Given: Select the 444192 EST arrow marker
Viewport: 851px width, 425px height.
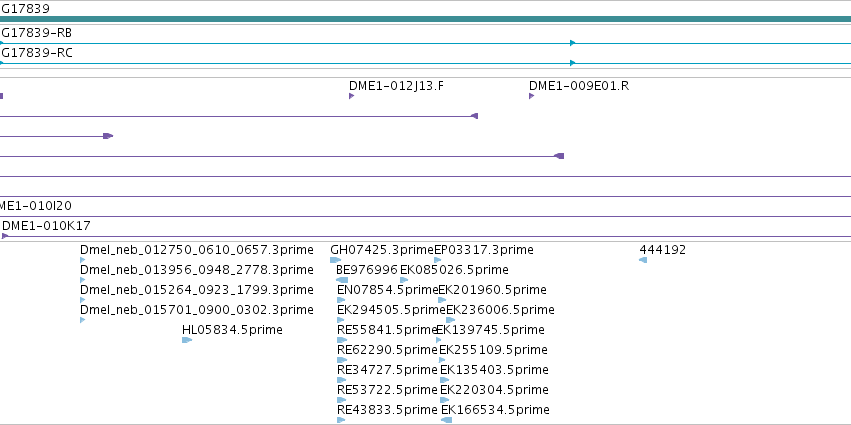Looking at the screenshot, I should click(x=643, y=260).
